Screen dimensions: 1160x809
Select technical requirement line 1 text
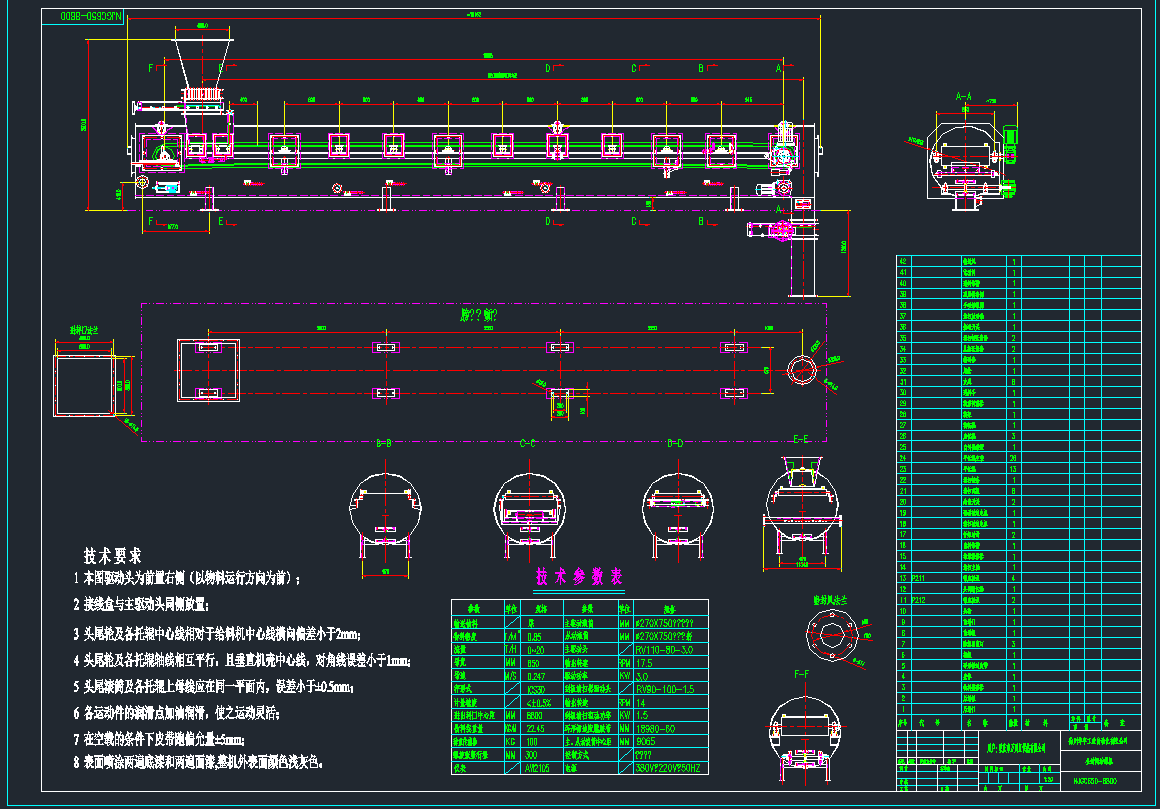tap(186, 578)
